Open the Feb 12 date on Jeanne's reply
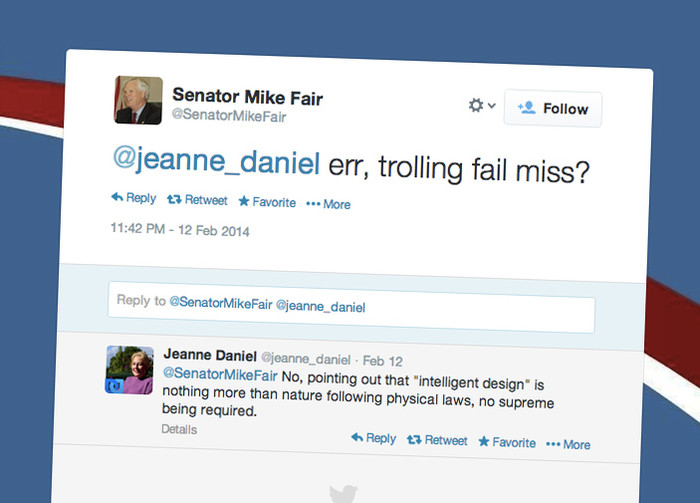This screenshot has height=503, width=700. pyautogui.click(x=382, y=359)
